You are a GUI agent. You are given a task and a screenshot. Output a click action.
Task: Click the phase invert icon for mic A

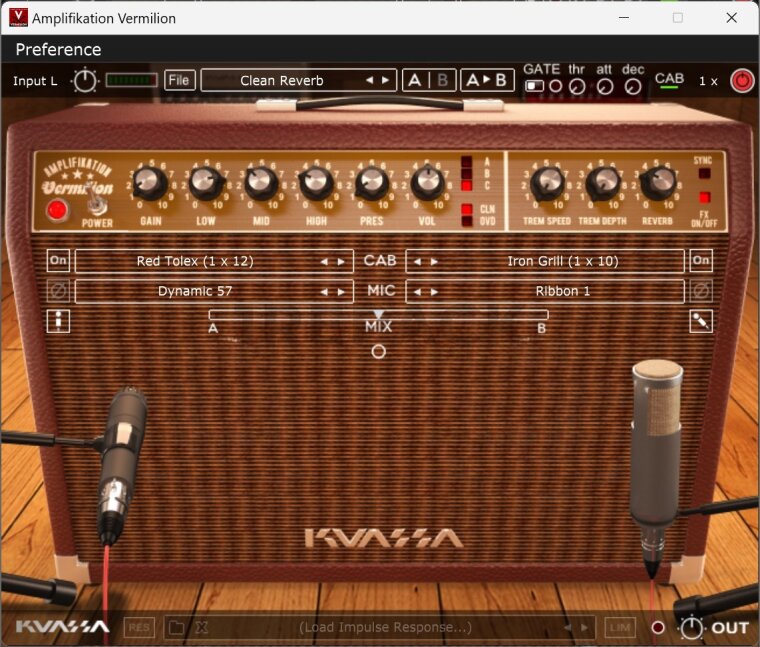click(58, 291)
